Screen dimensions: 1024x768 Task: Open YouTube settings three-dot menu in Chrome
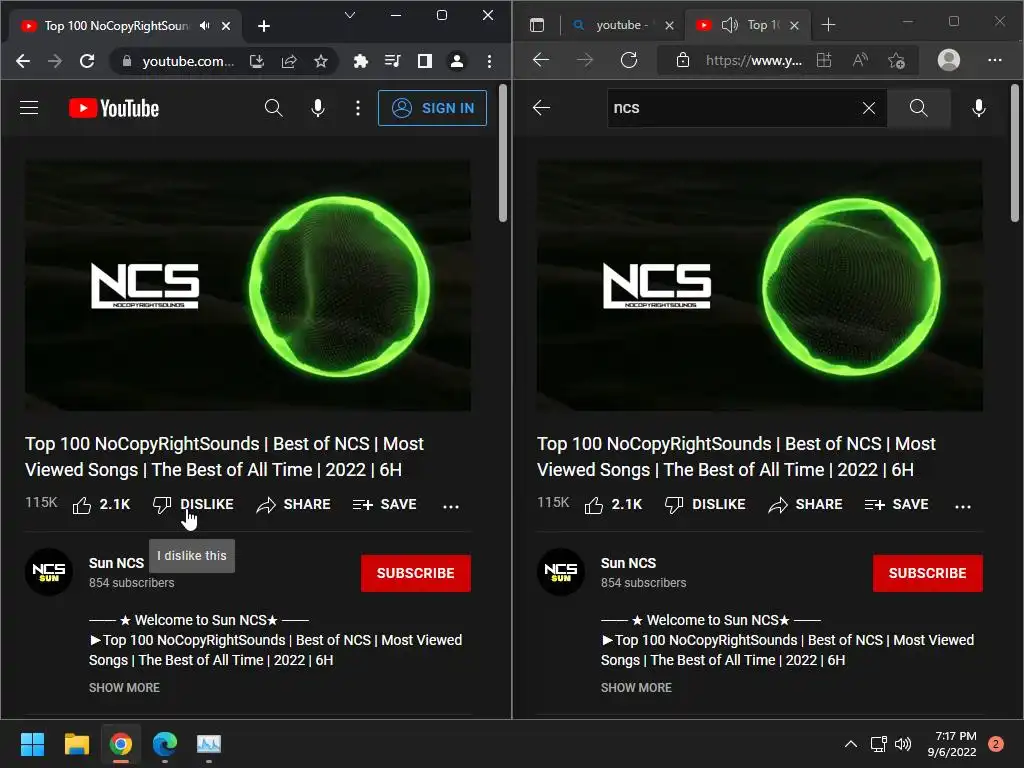(358, 108)
